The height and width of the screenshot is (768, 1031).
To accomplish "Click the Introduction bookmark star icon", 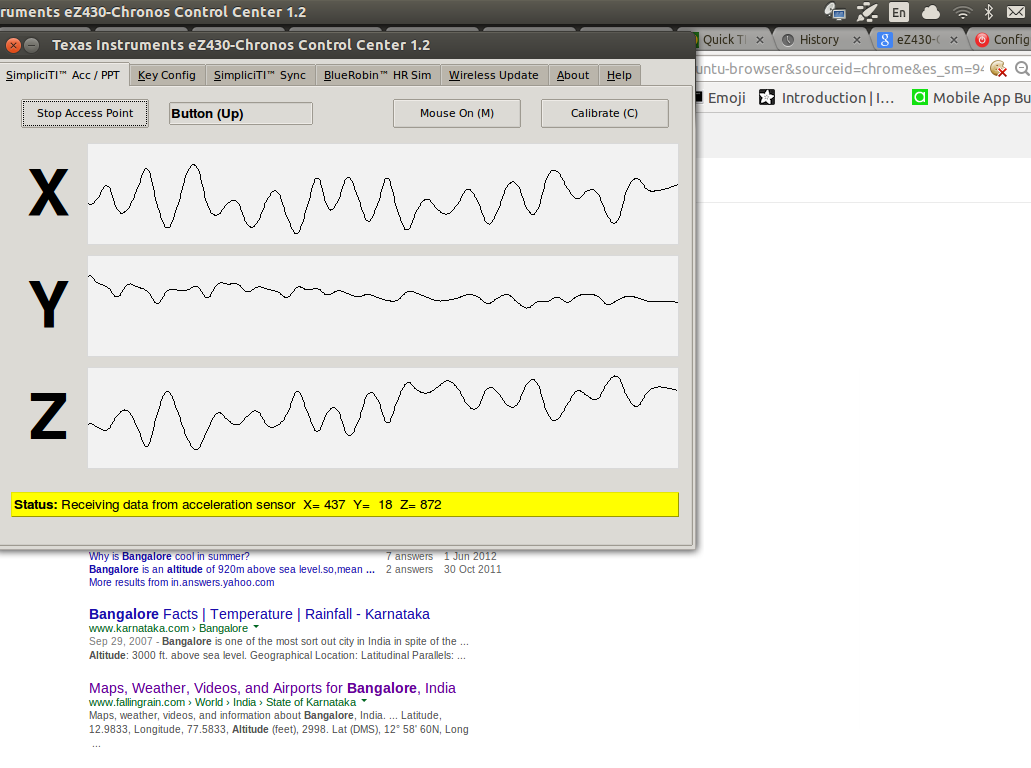I will (x=767, y=97).
